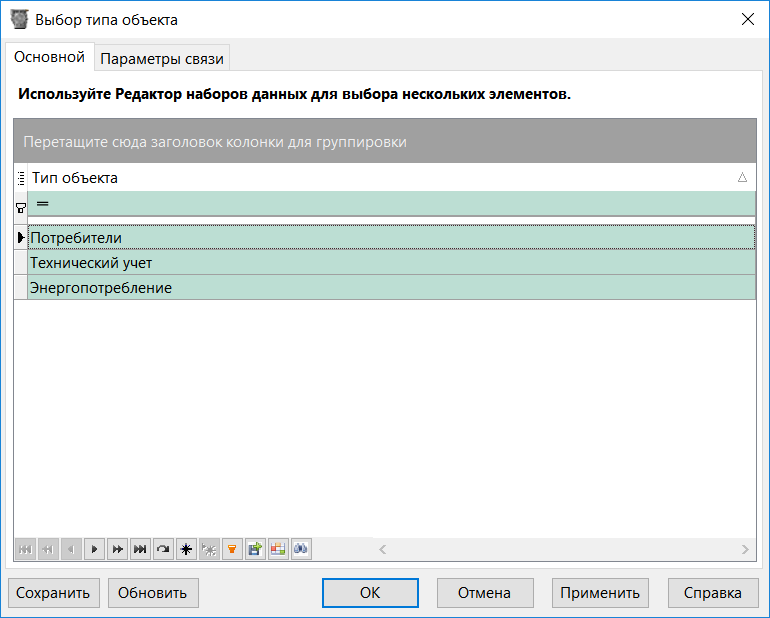This screenshot has width=770, height=618.
Task: Switch to the Параметры связи tab
Action: coord(162,59)
